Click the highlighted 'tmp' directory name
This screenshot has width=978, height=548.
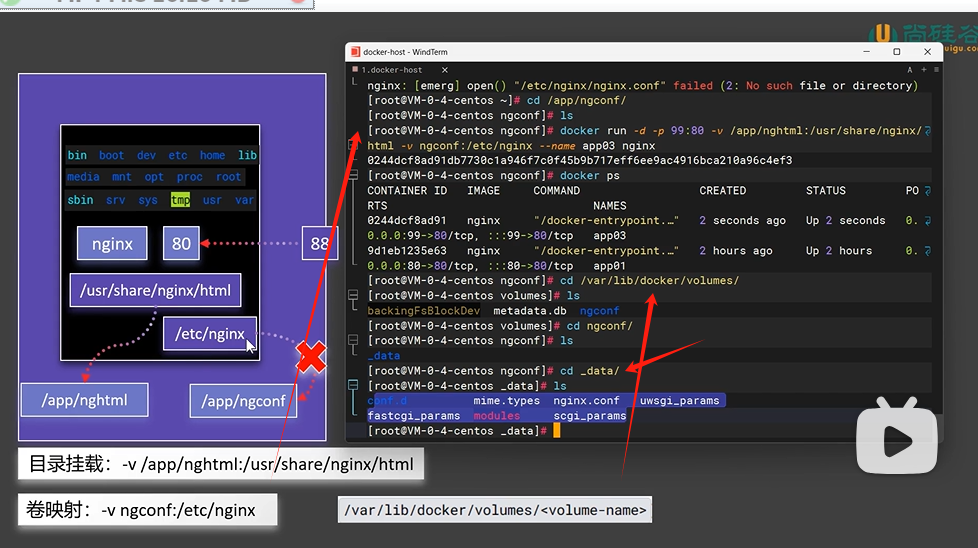pyautogui.click(x=180, y=200)
